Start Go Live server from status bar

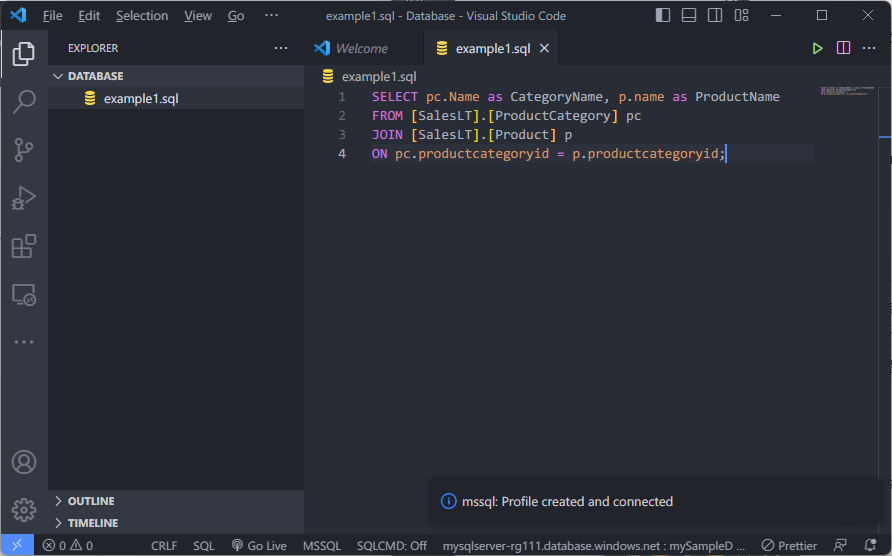coord(259,546)
